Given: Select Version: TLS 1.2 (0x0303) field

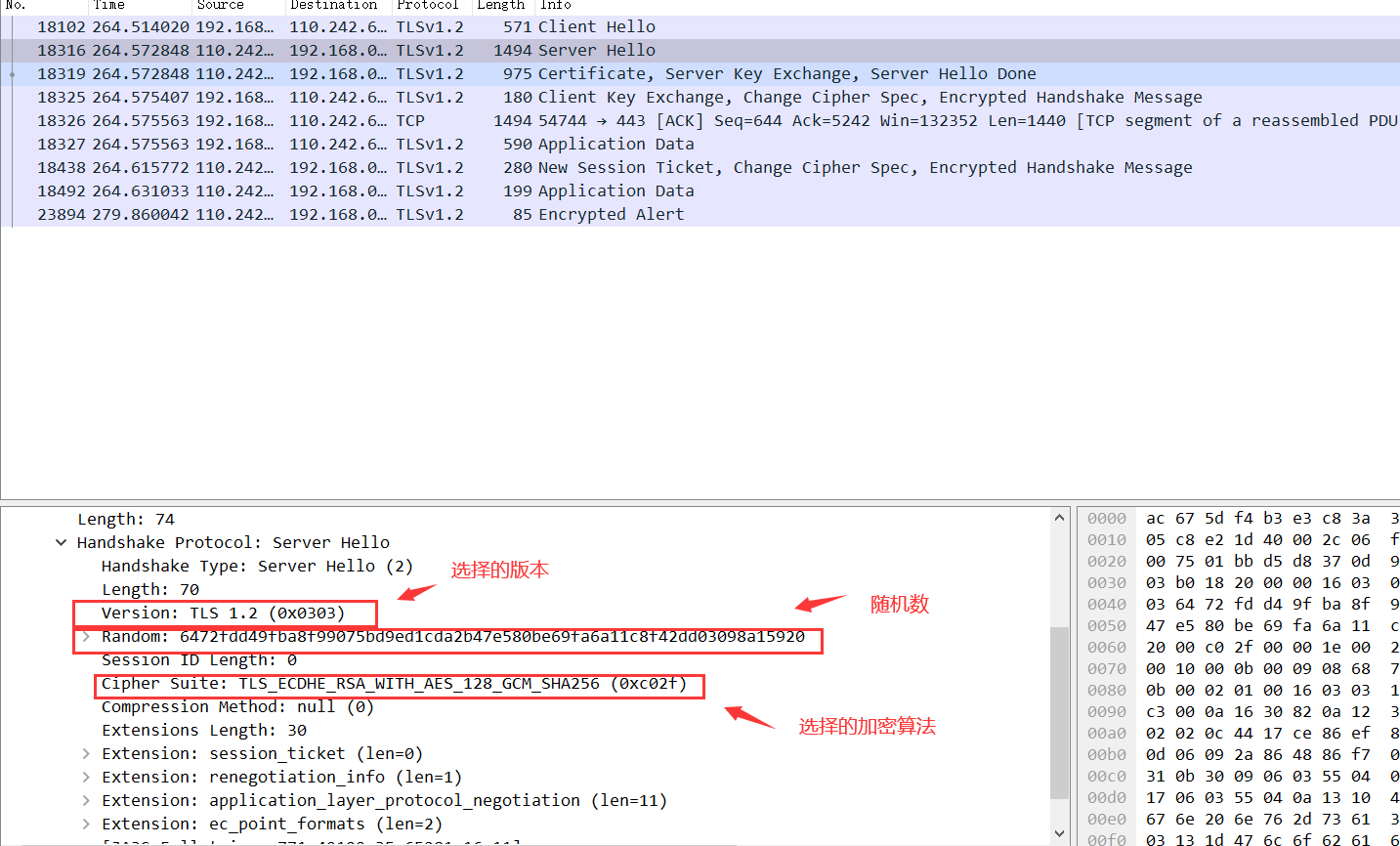Looking at the screenshot, I should point(223,613).
